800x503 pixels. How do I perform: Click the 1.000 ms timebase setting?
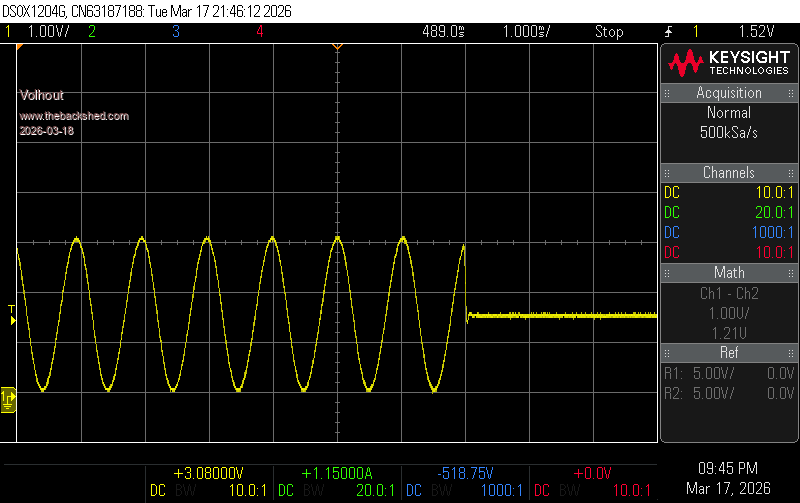[526, 32]
